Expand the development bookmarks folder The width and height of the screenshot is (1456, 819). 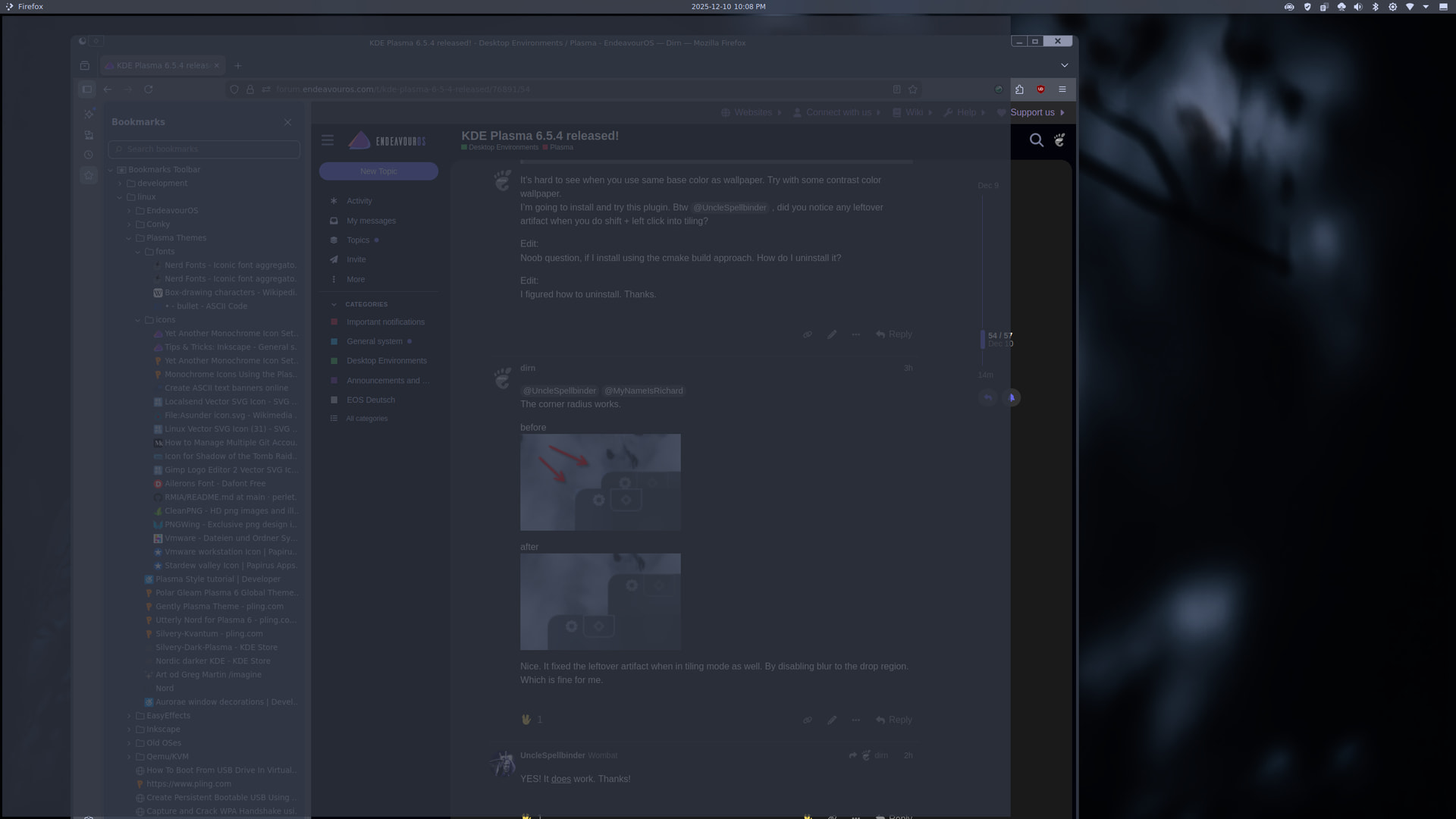coord(120,184)
